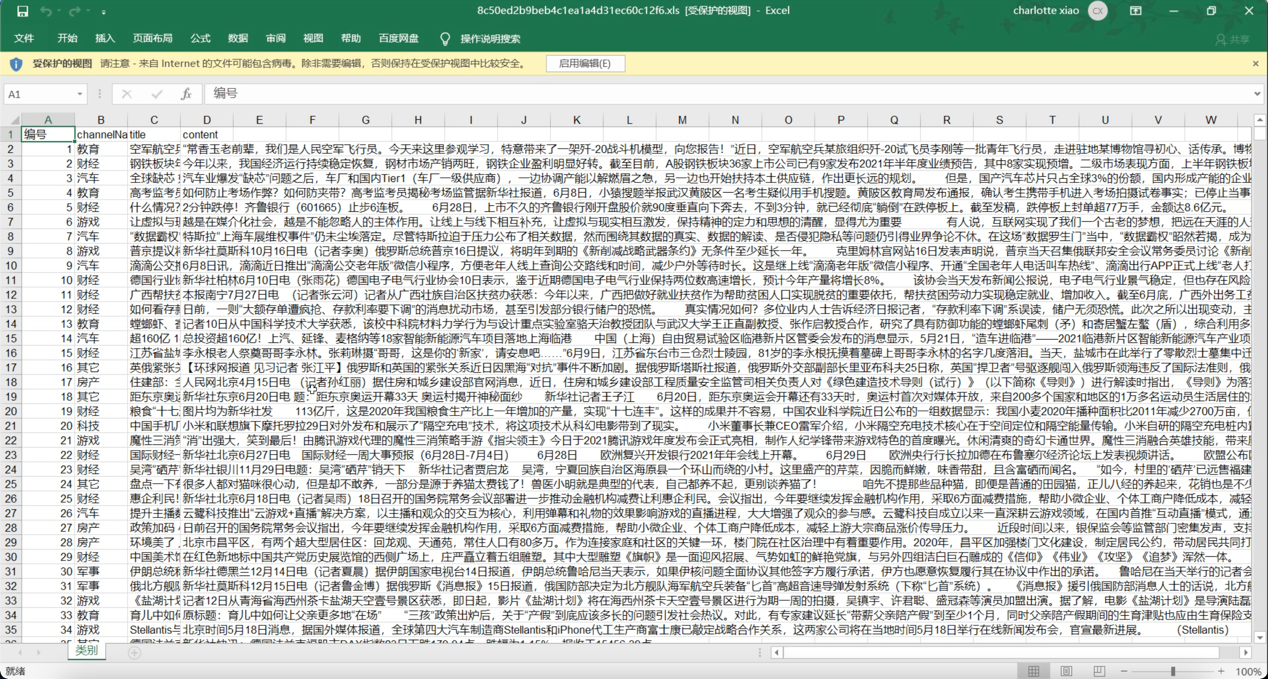1268x679 pixels.
Task: Click the 就绪 status bar text
Action: point(16,671)
